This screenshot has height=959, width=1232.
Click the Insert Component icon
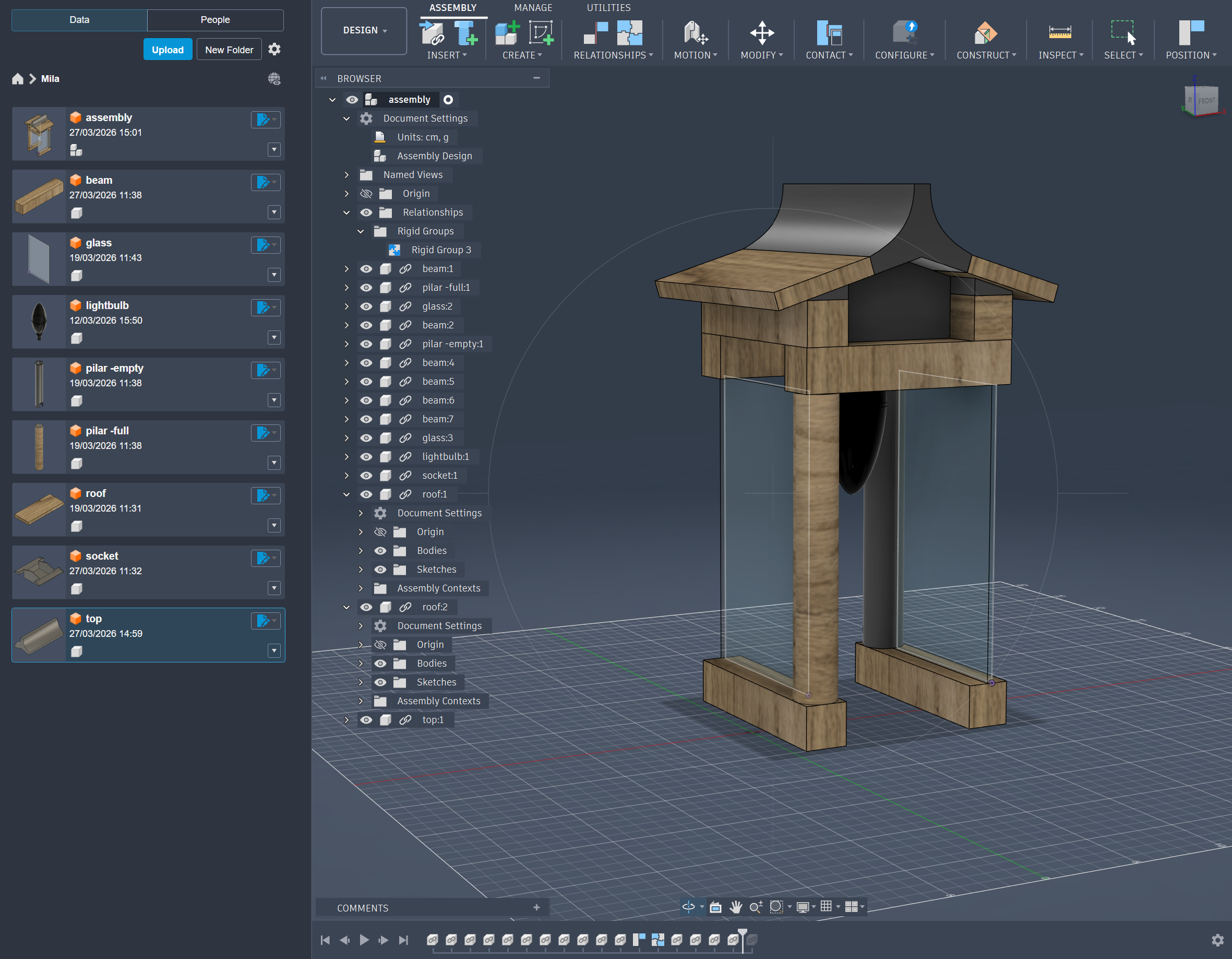(x=433, y=33)
